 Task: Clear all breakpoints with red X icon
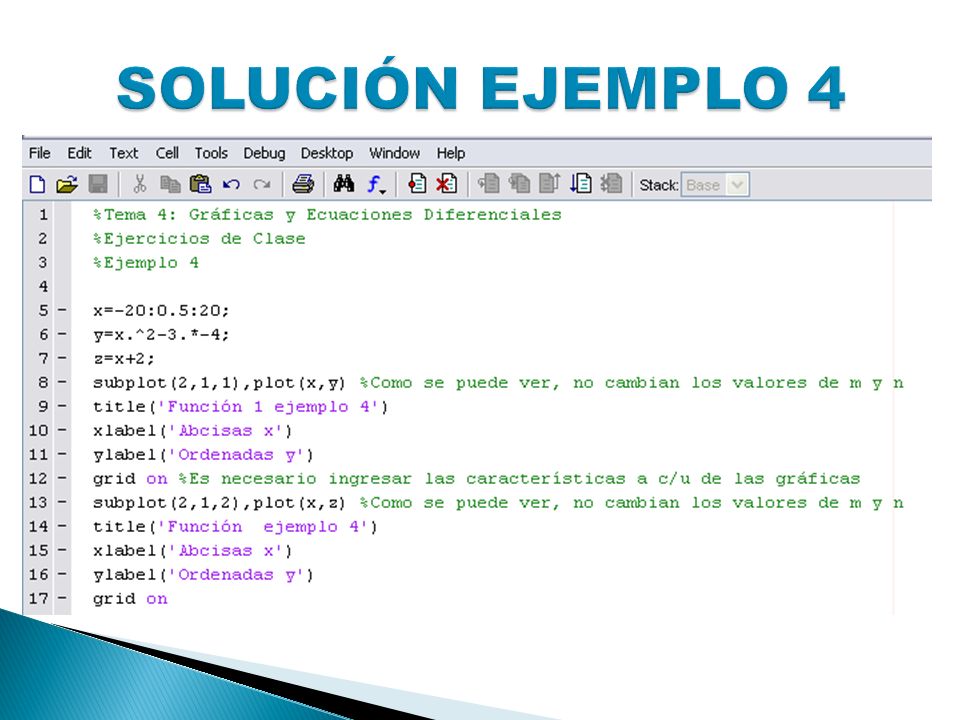pos(447,184)
